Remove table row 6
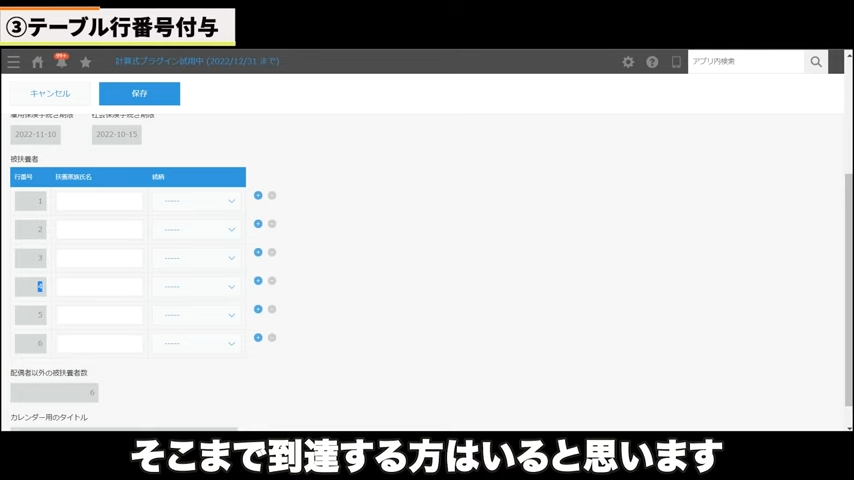The image size is (854, 480). coord(272,338)
